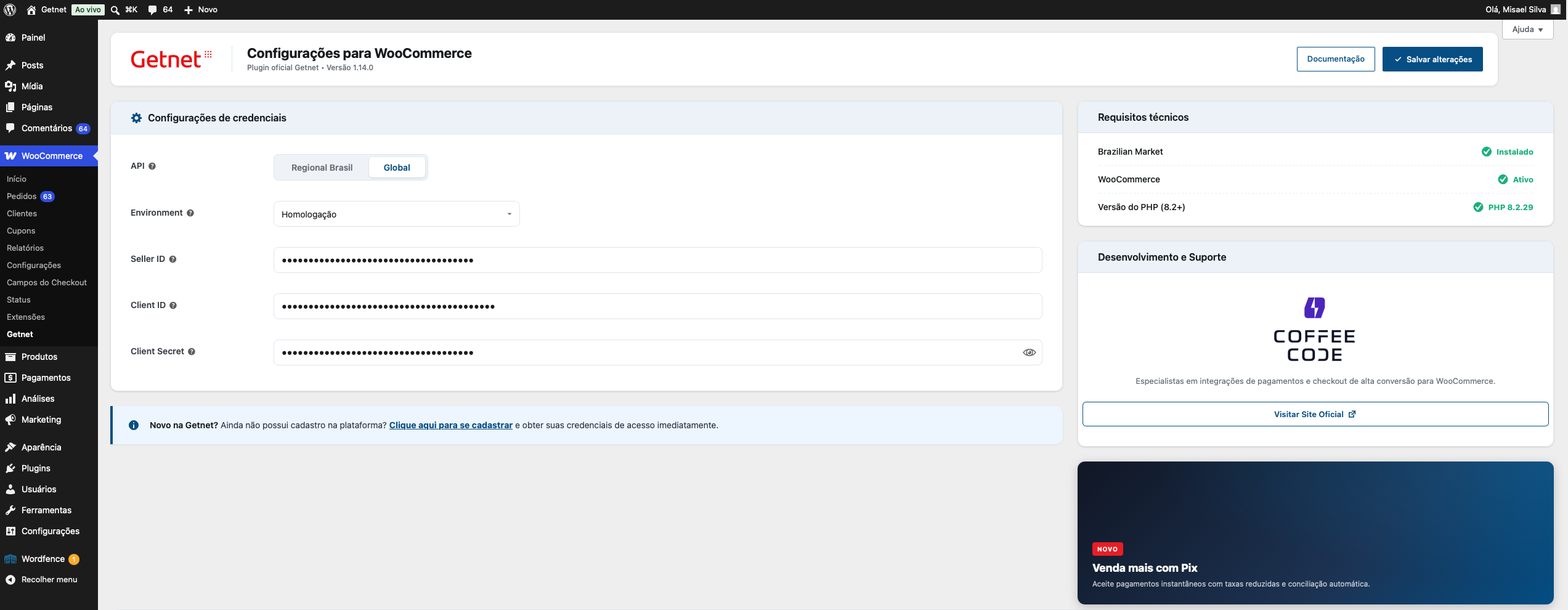This screenshot has width=1568, height=610.
Task: Click the info icon in signup notice
Action: [x=134, y=425]
